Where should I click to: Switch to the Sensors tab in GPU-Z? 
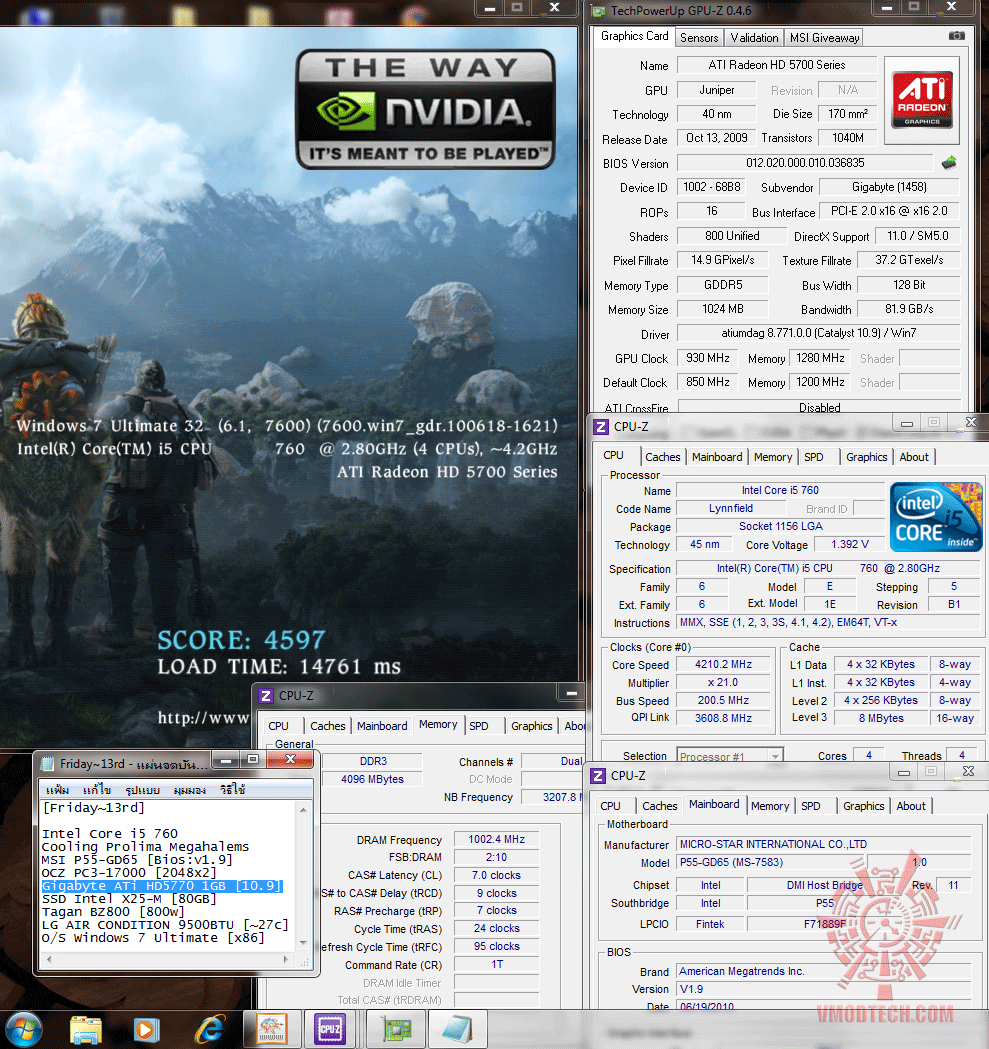point(699,38)
